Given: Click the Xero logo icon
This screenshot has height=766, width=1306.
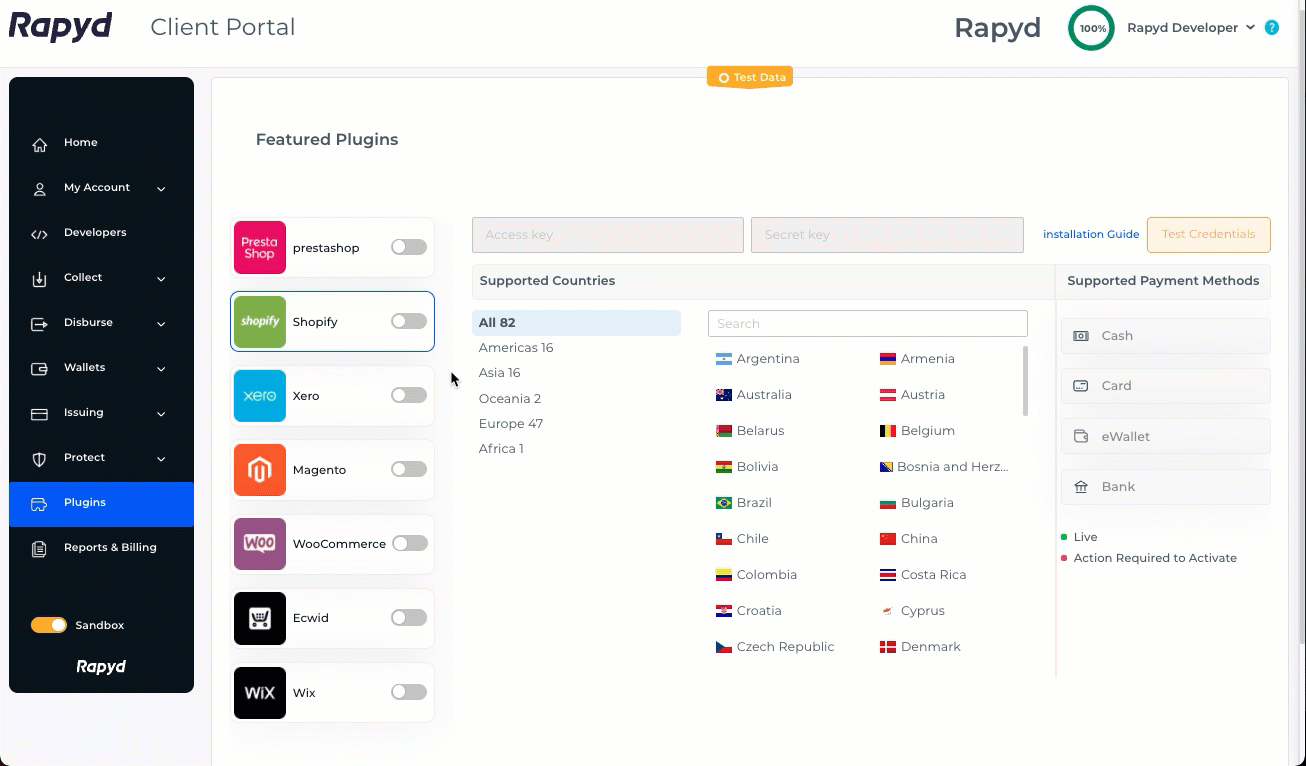Looking at the screenshot, I should point(260,395).
